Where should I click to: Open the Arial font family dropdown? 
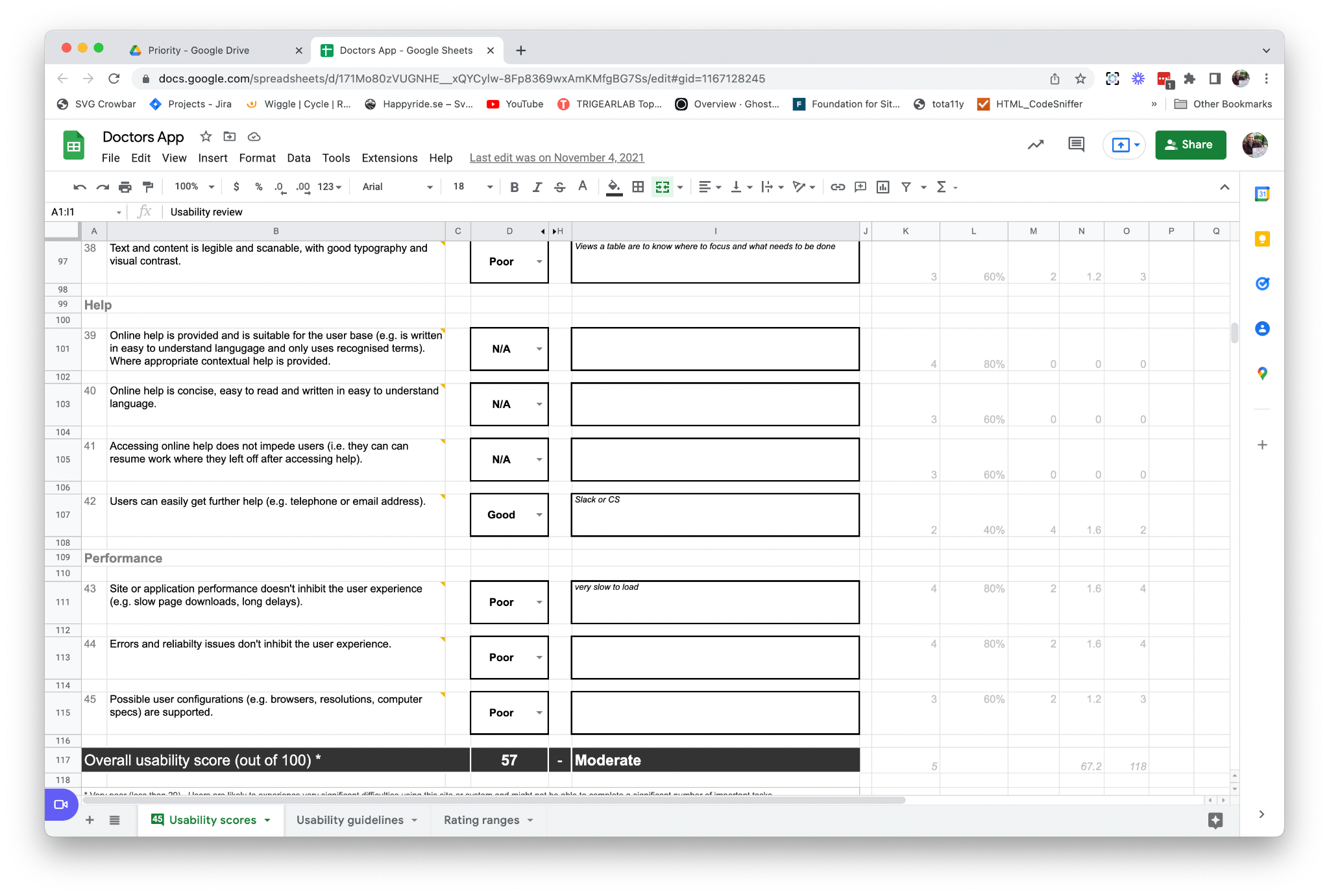click(x=397, y=187)
